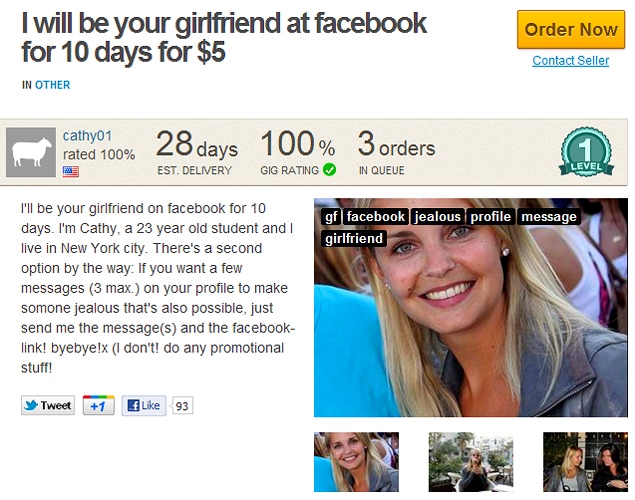Select the 'message' tag
The width and height of the screenshot is (635, 500).
point(549,217)
